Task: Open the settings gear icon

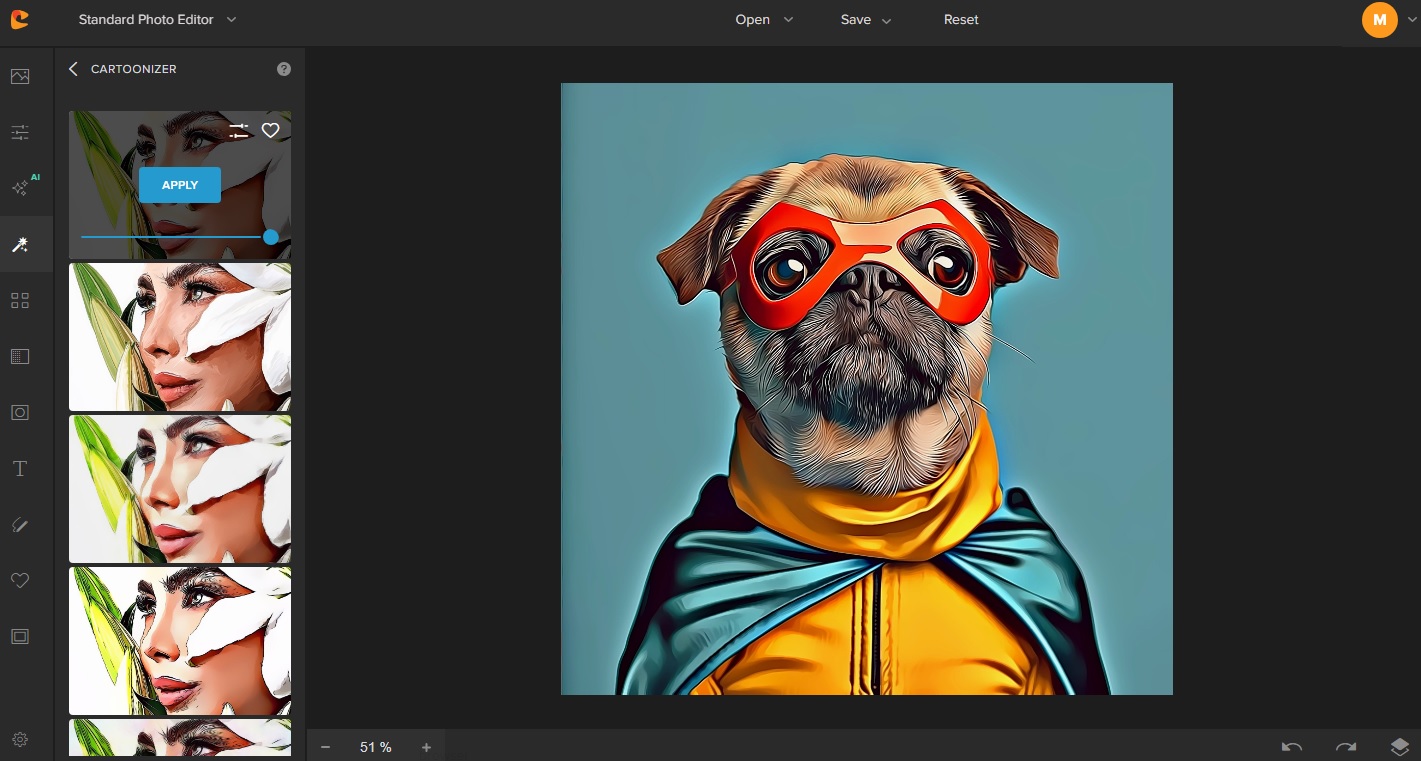Action: click(x=20, y=740)
